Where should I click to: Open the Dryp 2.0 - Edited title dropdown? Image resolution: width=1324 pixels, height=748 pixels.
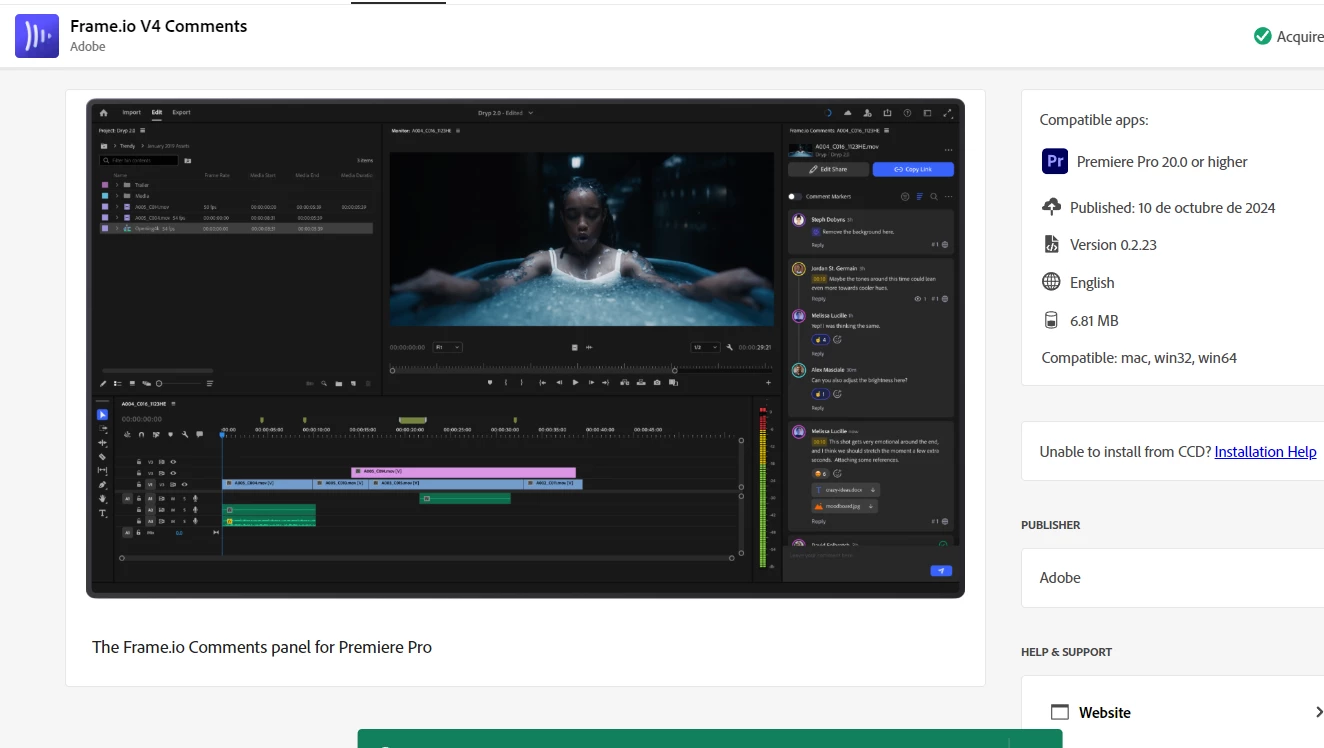click(x=506, y=113)
